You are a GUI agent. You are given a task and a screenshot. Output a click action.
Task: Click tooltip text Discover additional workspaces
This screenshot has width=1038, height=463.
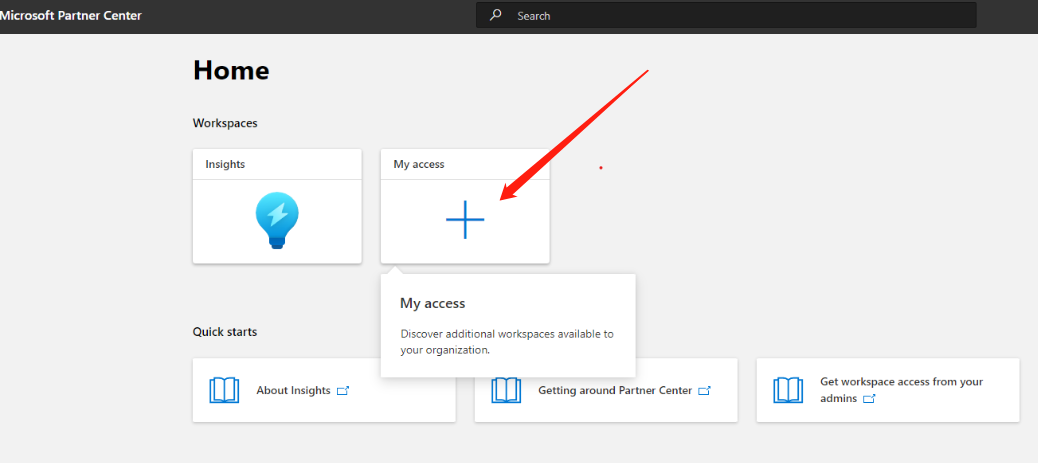(x=507, y=342)
